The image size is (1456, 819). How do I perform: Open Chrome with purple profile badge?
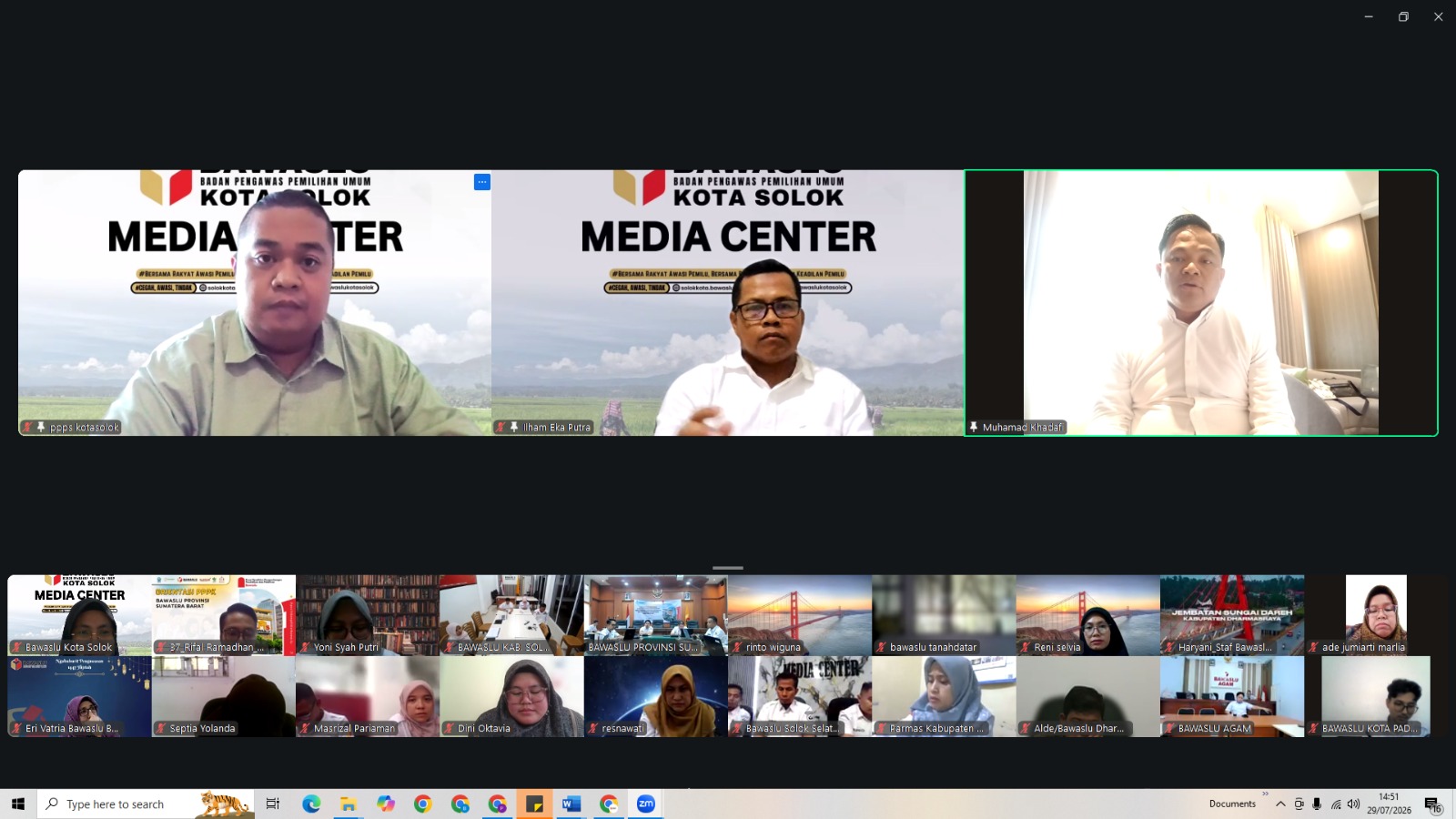[497, 804]
